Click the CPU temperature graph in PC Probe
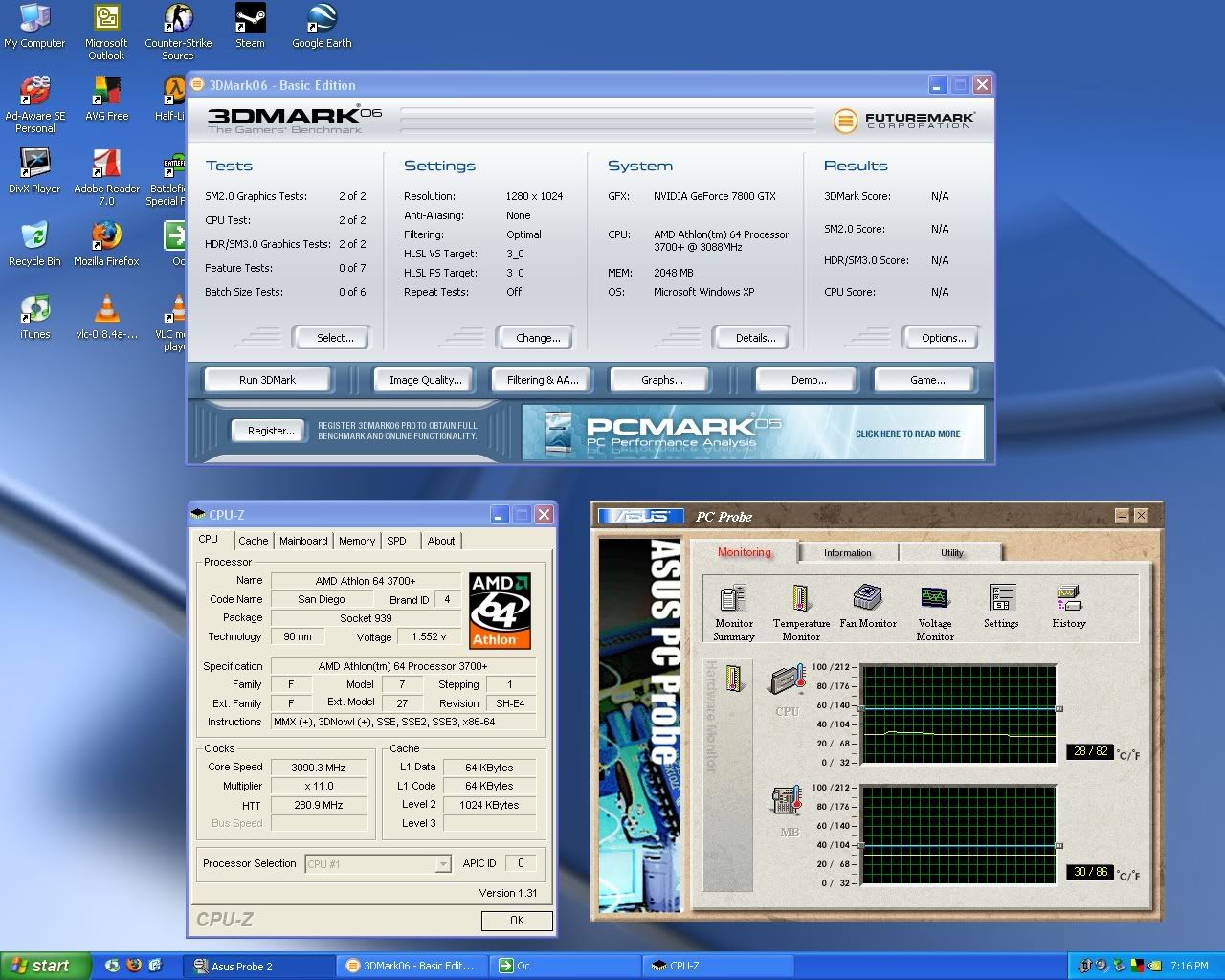 (x=958, y=715)
